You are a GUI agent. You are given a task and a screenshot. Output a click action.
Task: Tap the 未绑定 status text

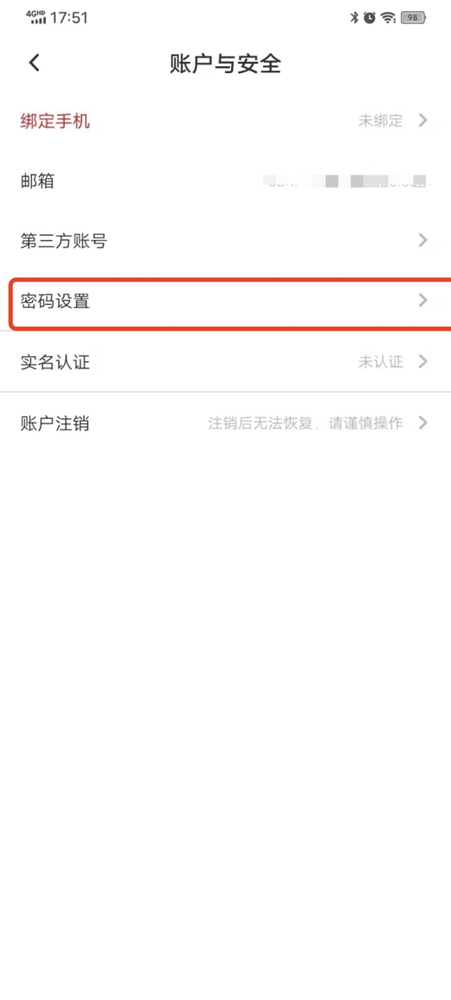(380, 121)
